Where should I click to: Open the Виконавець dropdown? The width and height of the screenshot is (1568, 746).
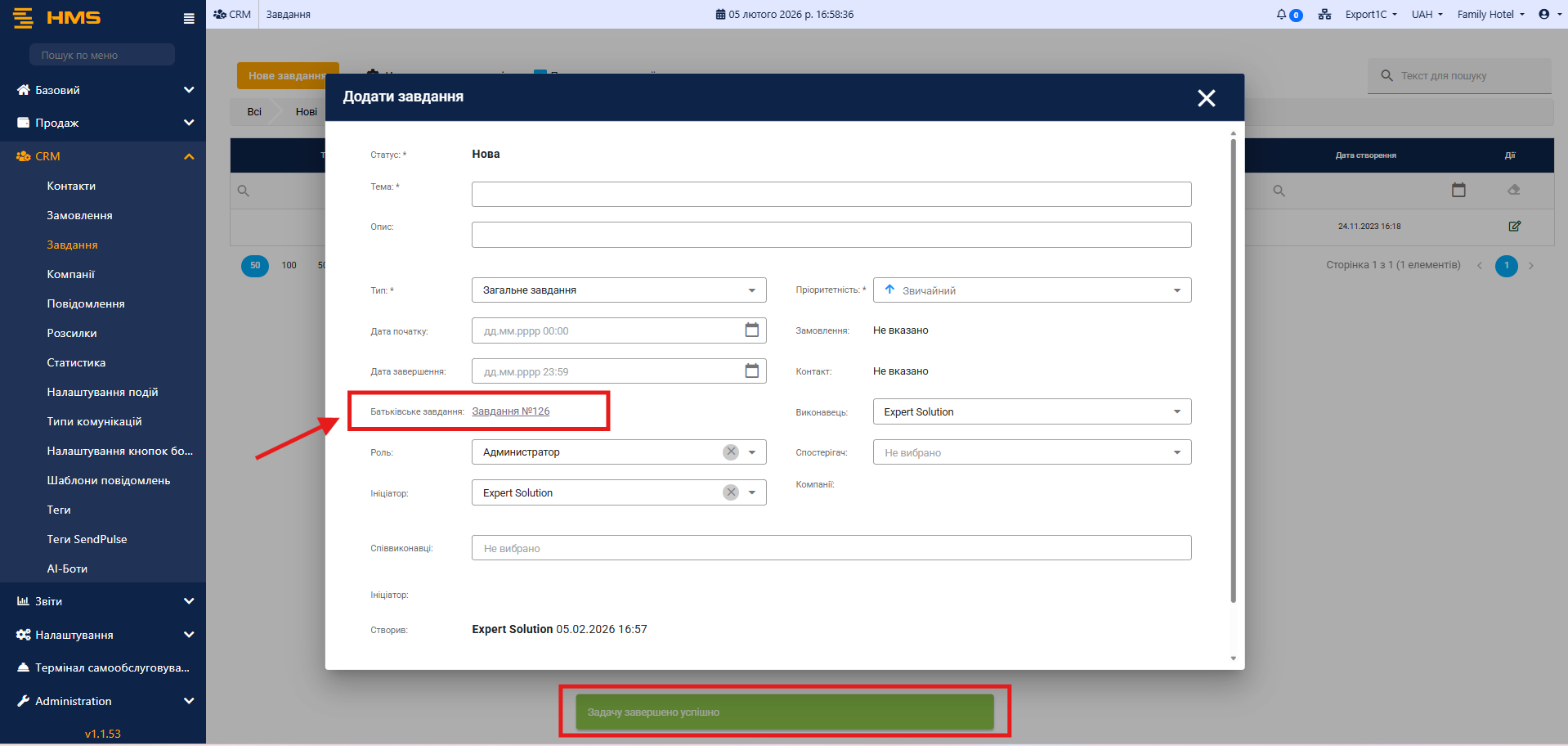tap(1176, 411)
